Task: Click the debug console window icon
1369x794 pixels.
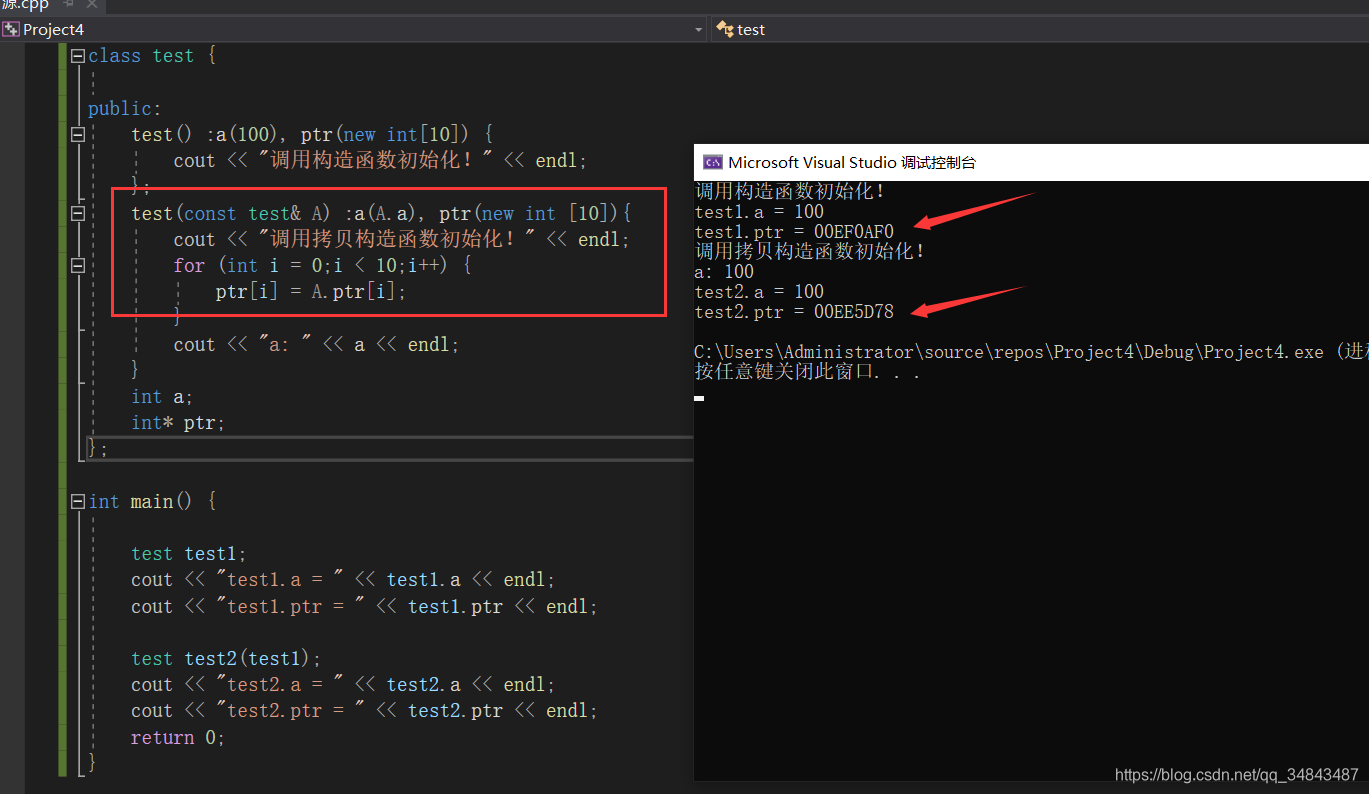Action: (712, 162)
